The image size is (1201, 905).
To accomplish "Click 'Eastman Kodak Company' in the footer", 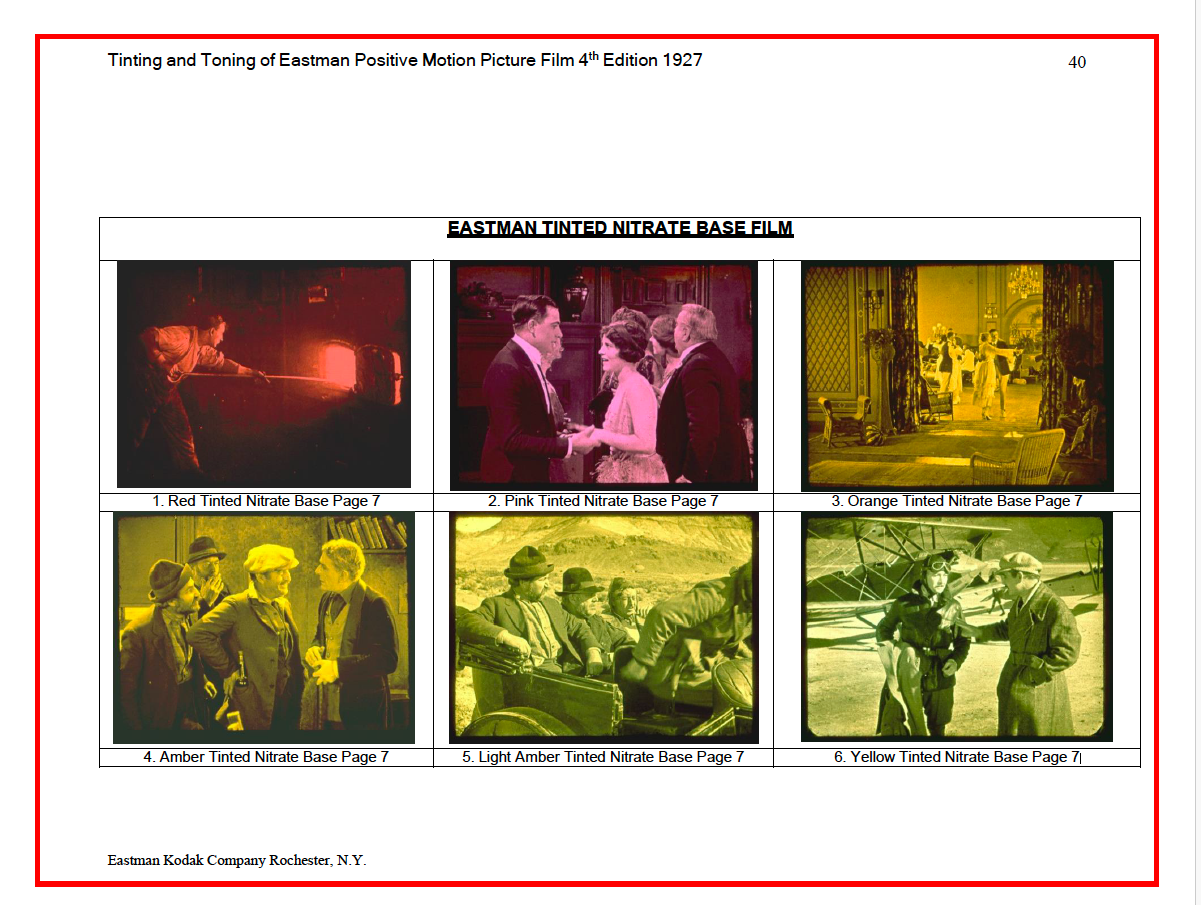I will 186,860.
